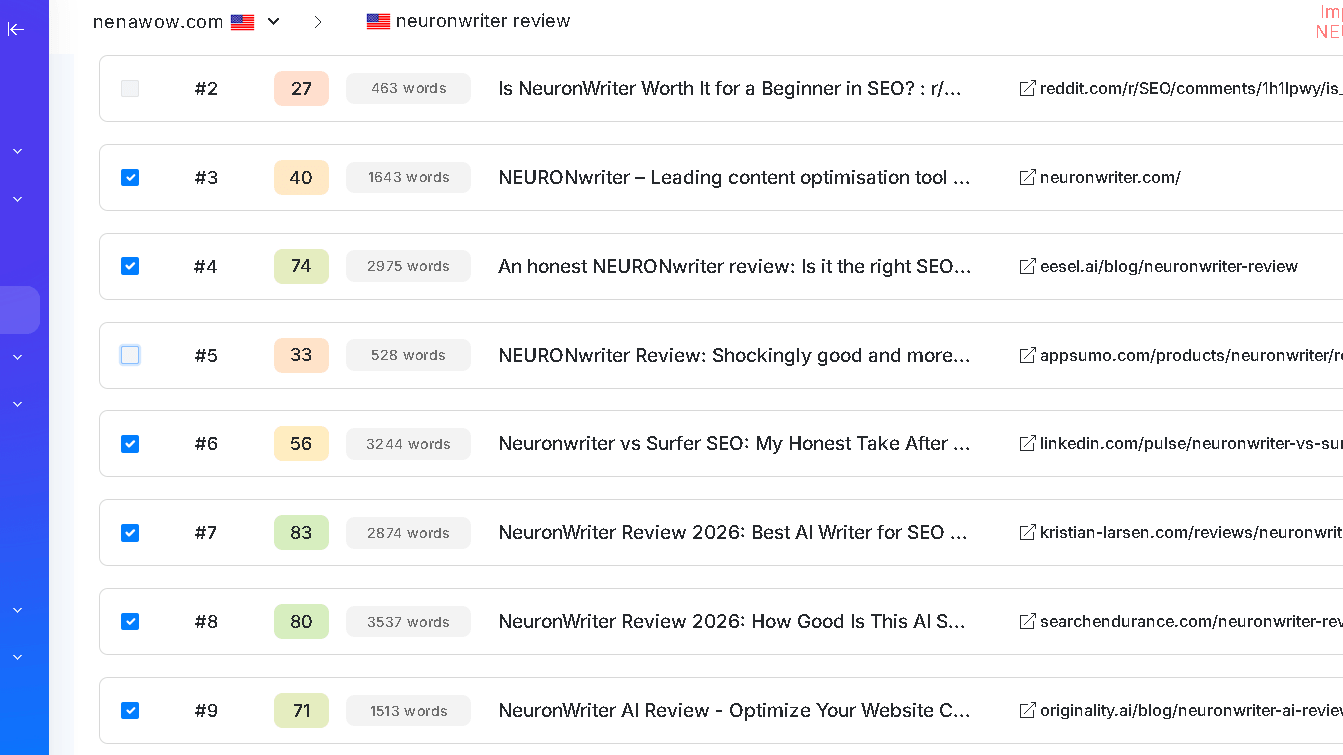Screen dimensions: 1343x755
Task: Click the '2975 words' badge
Action: point(408,266)
